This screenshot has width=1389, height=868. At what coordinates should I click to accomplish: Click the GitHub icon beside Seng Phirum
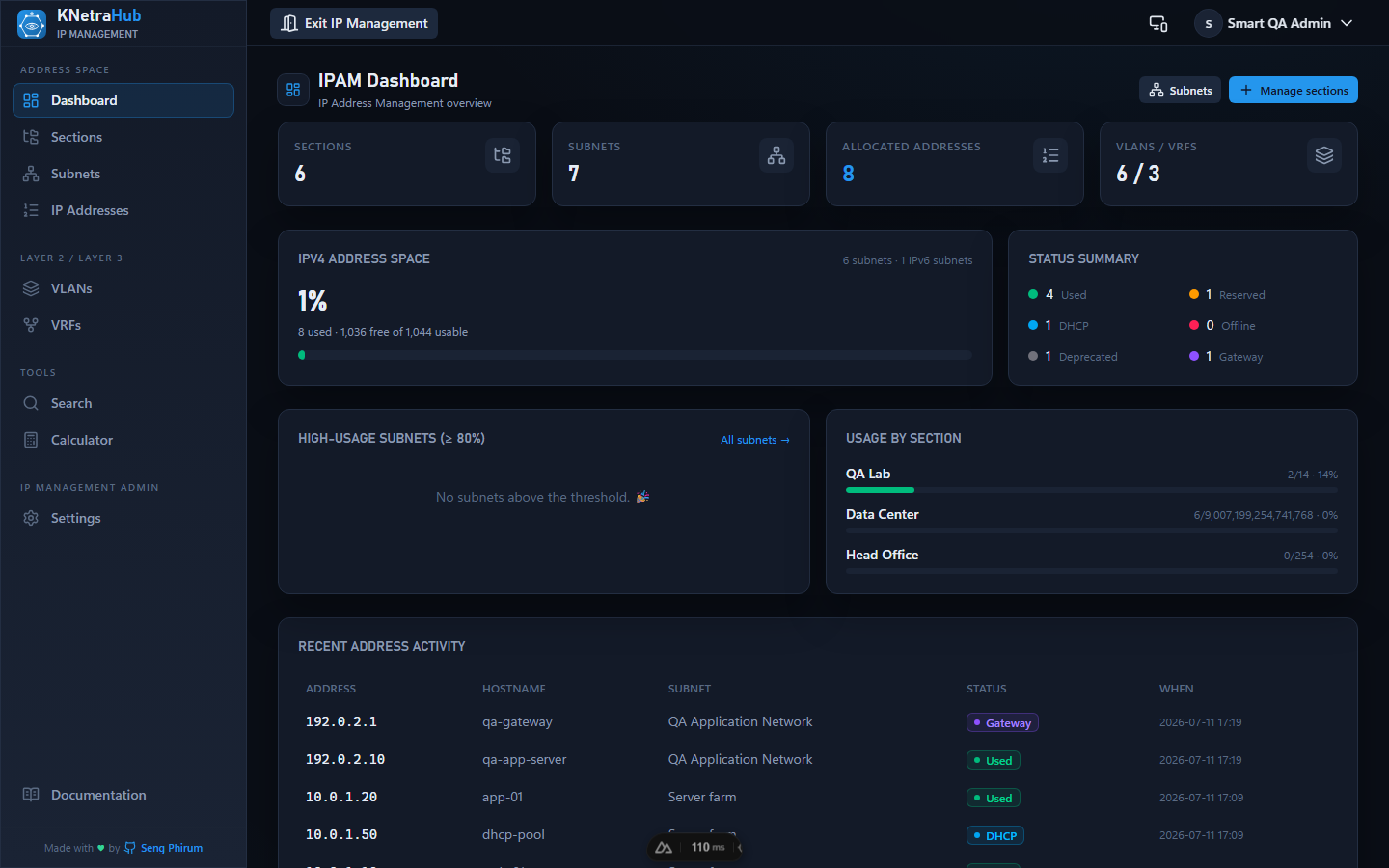tap(130, 848)
